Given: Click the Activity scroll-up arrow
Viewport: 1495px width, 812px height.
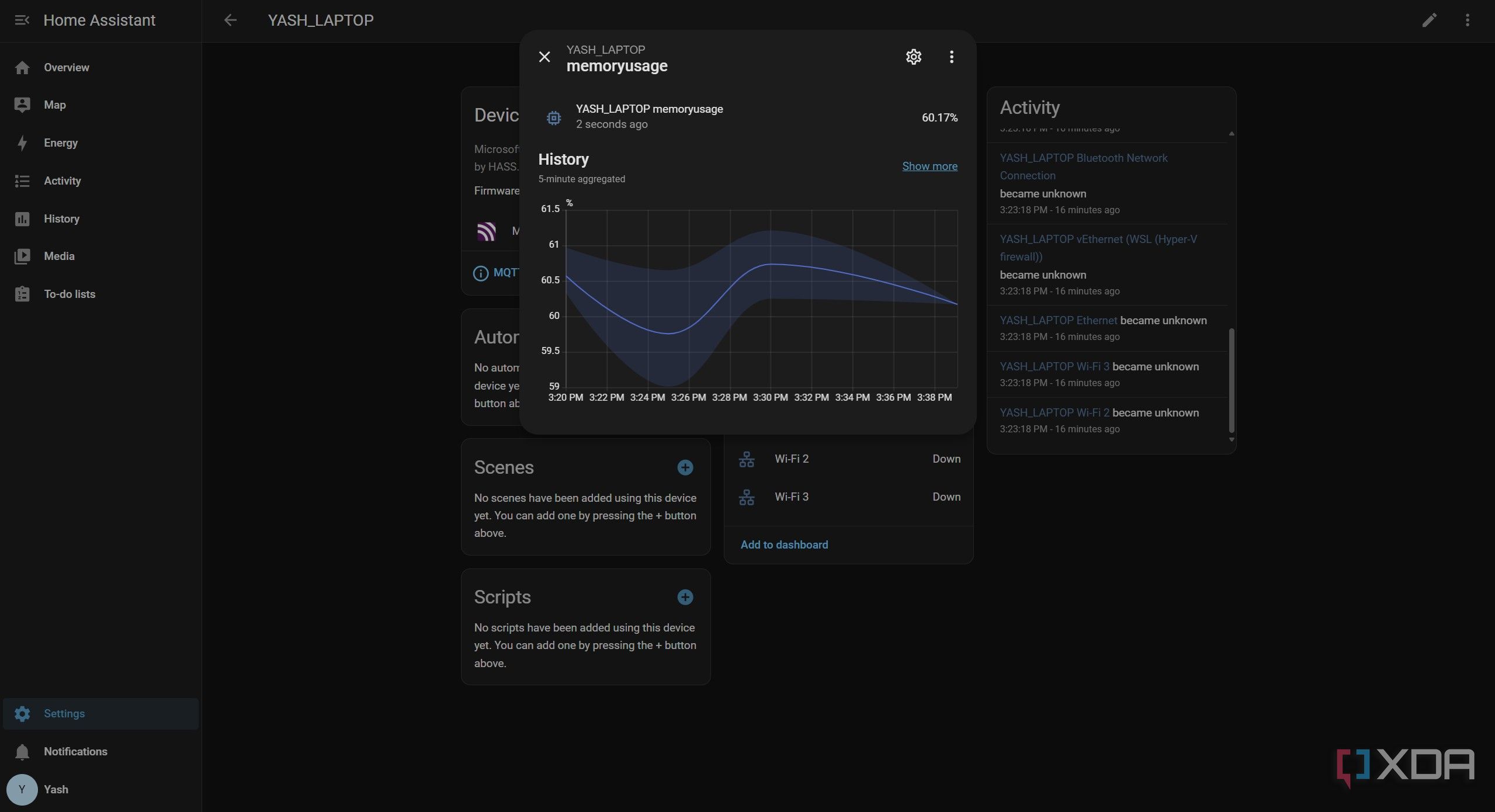Looking at the screenshot, I should point(1232,134).
